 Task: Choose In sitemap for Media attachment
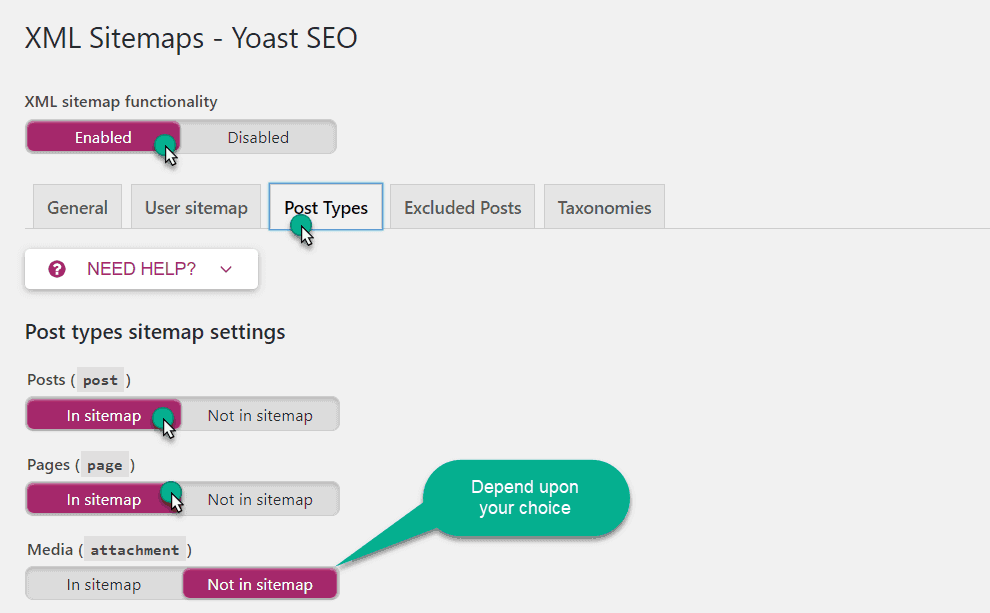(104, 585)
